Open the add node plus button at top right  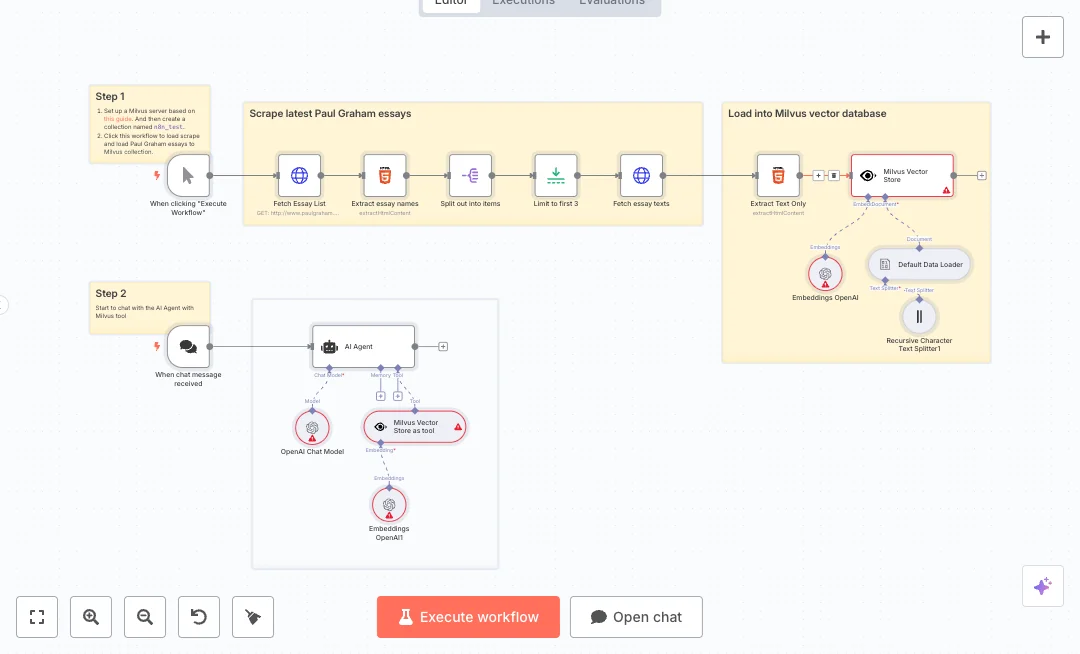coord(1042,37)
